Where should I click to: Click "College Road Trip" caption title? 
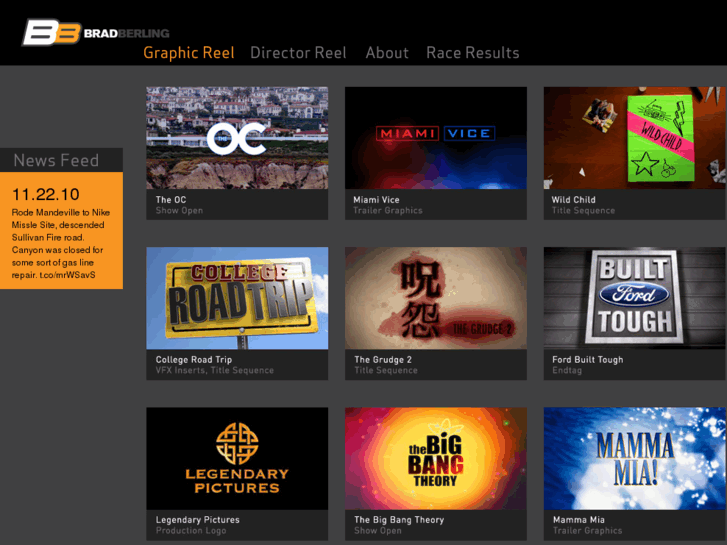point(194,360)
